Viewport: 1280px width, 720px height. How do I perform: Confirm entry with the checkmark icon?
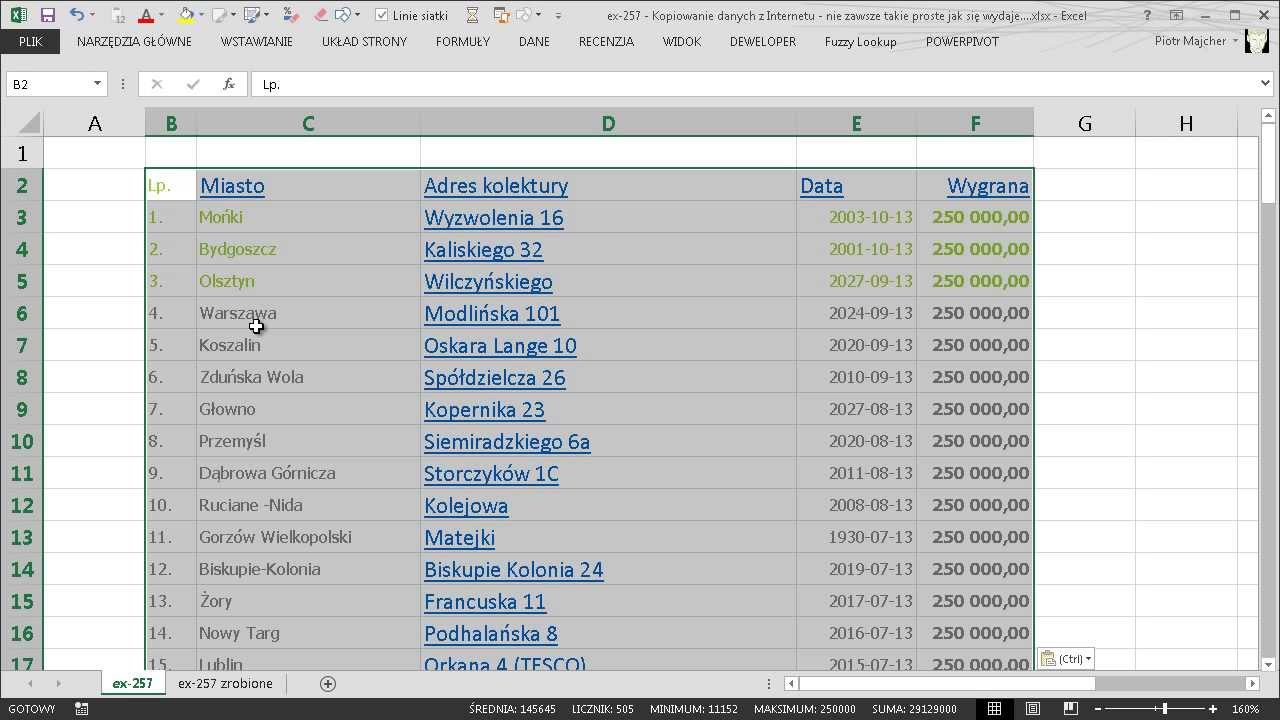click(193, 85)
